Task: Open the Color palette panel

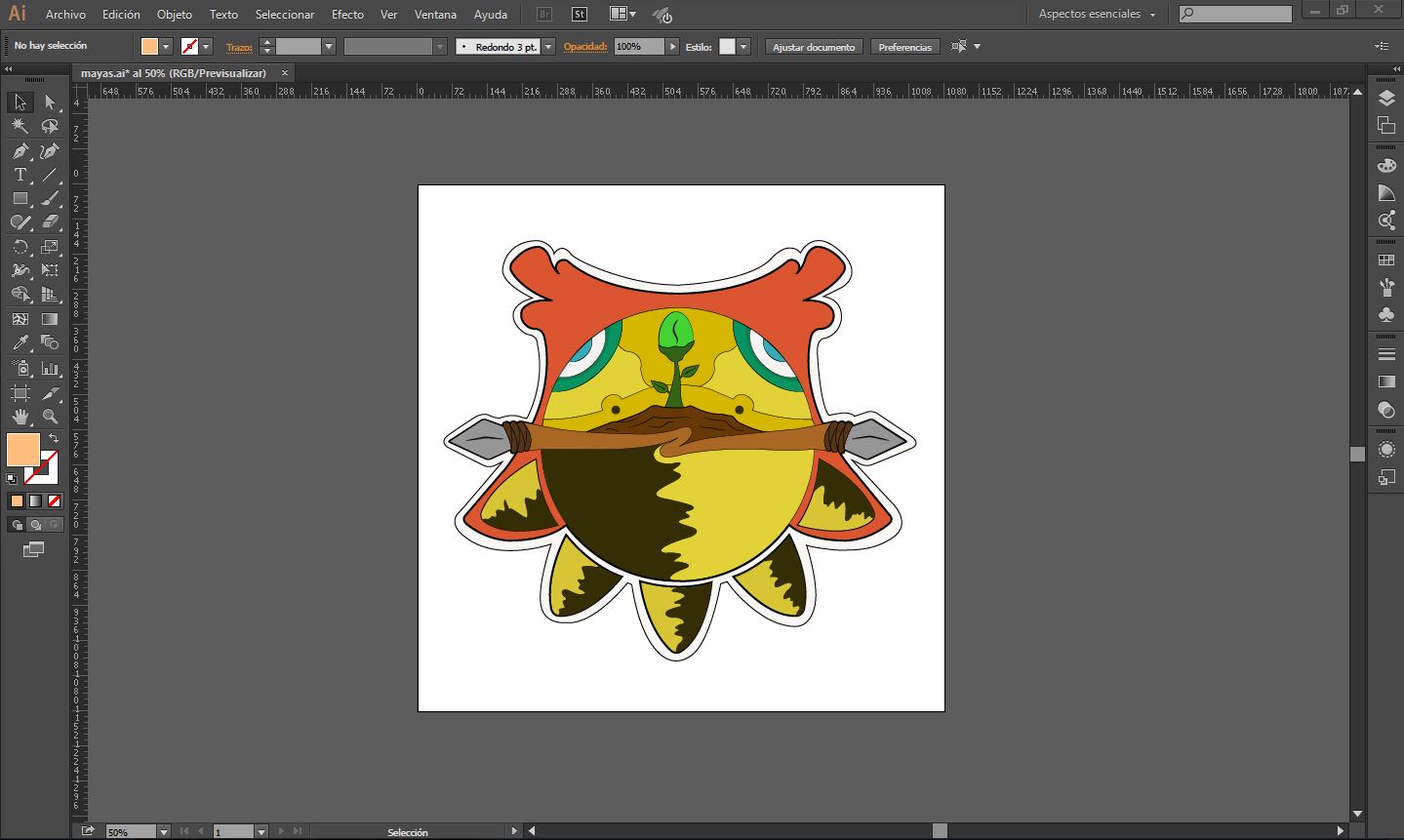Action: pos(1386,166)
